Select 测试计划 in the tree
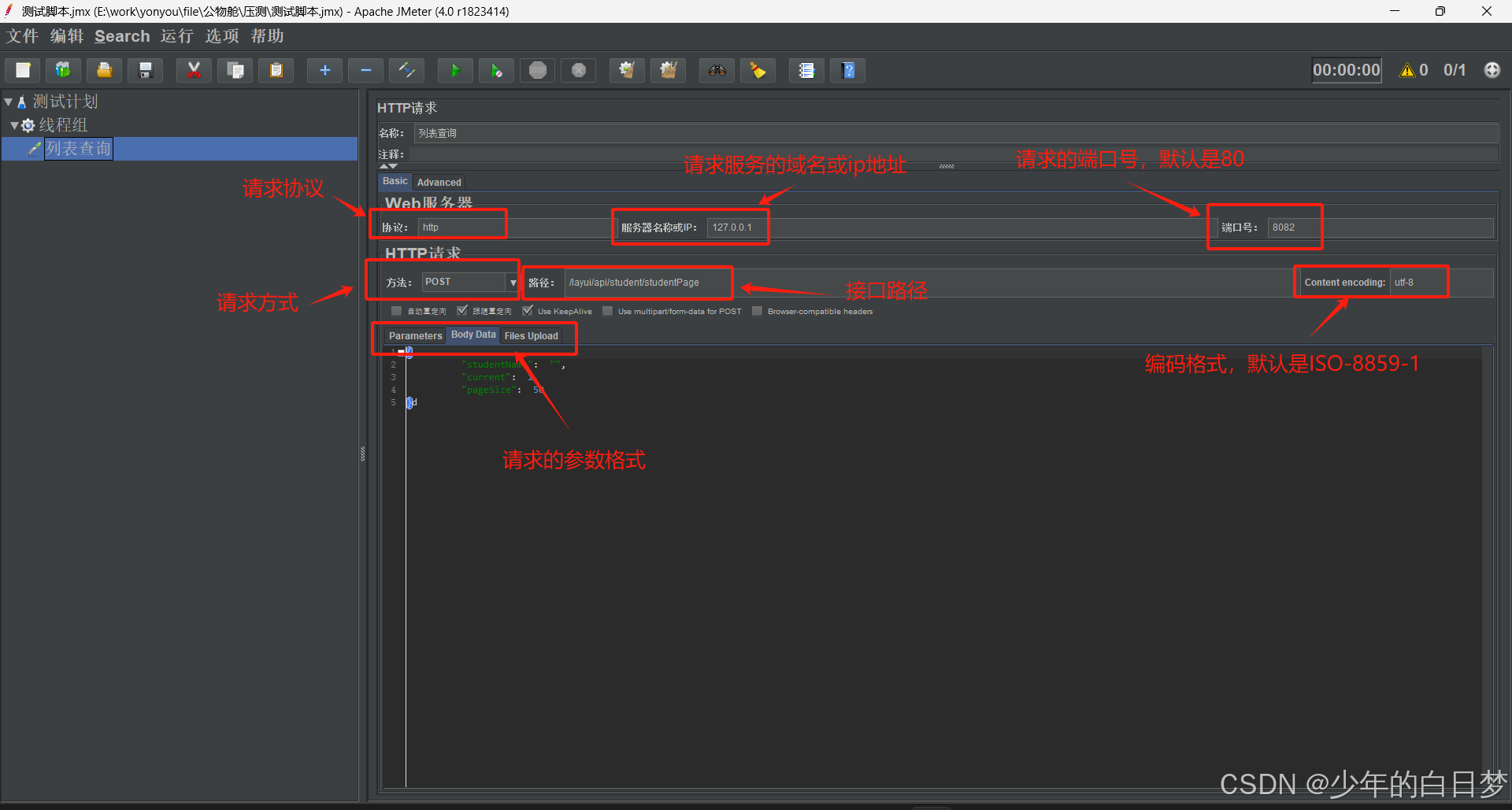This screenshot has height=810, width=1512. pos(65,102)
